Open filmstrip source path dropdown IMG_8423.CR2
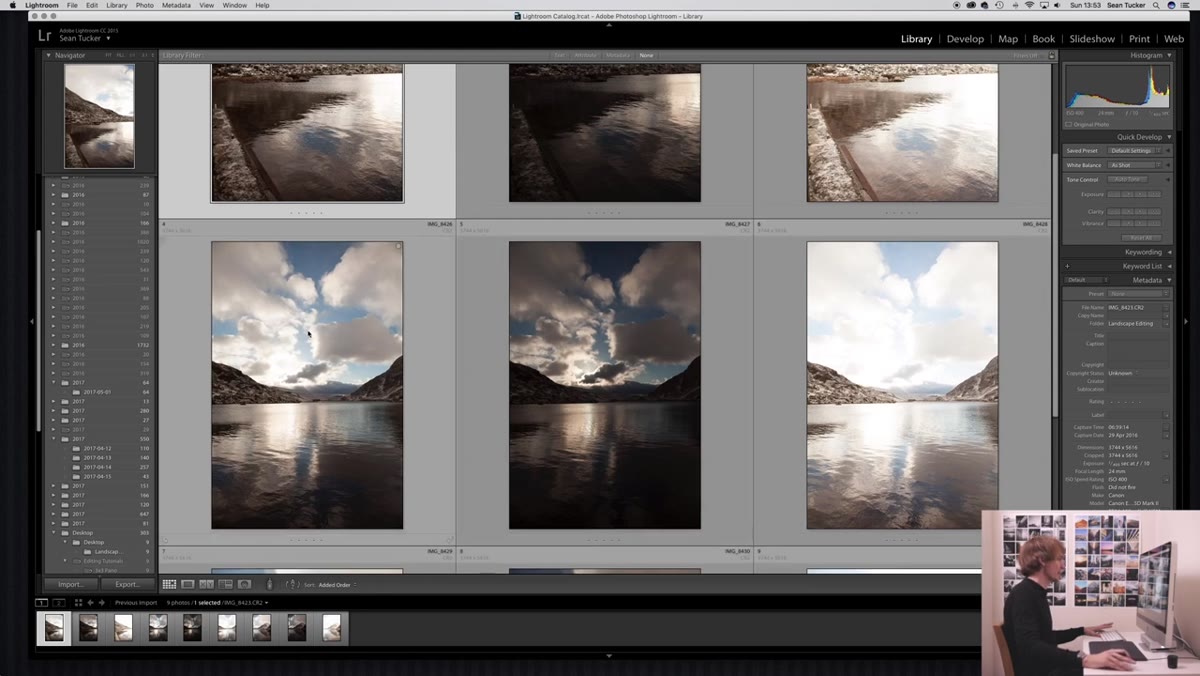Viewport: 1200px width, 676px height. click(245, 603)
